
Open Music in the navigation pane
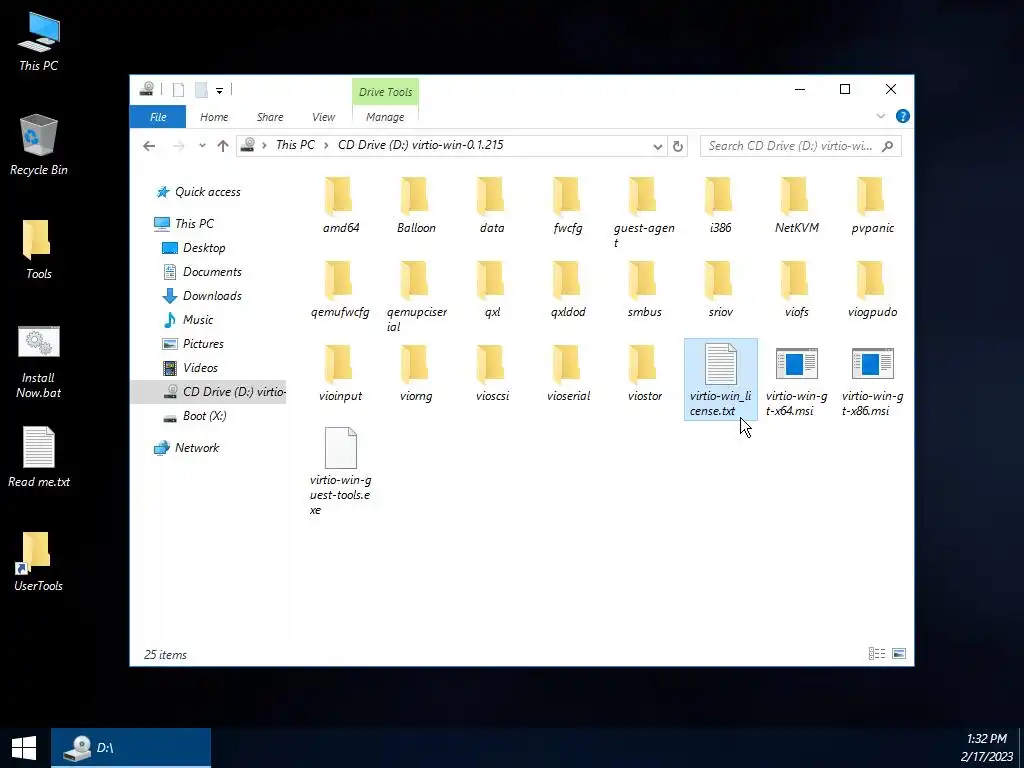[x=188, y=320]
